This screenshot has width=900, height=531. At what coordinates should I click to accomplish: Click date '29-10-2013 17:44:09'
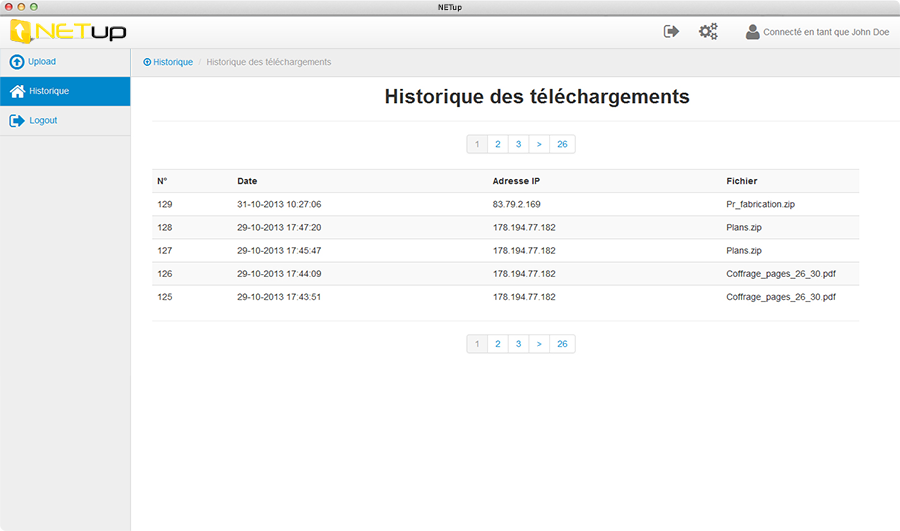279,274
